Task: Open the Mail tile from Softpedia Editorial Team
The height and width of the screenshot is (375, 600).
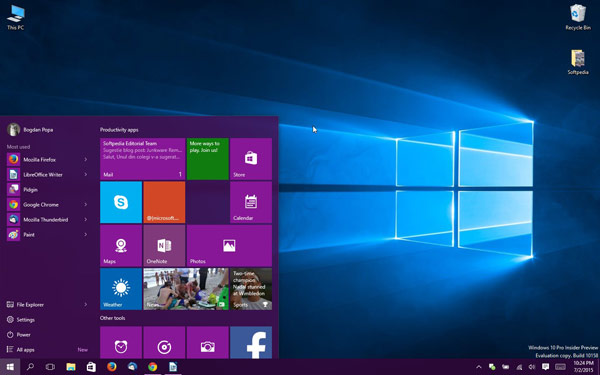Action: click(x=142, y=159)
